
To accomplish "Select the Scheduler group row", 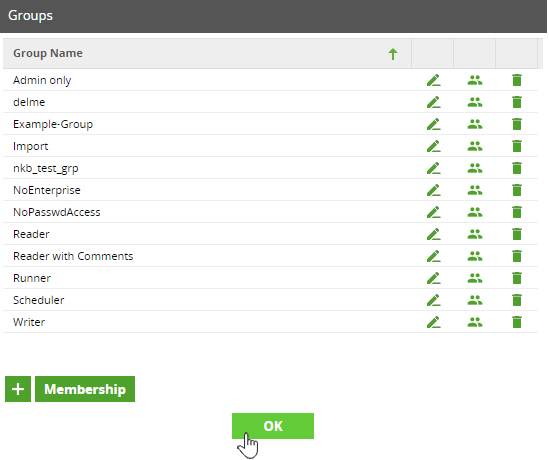I will point(270,300).
